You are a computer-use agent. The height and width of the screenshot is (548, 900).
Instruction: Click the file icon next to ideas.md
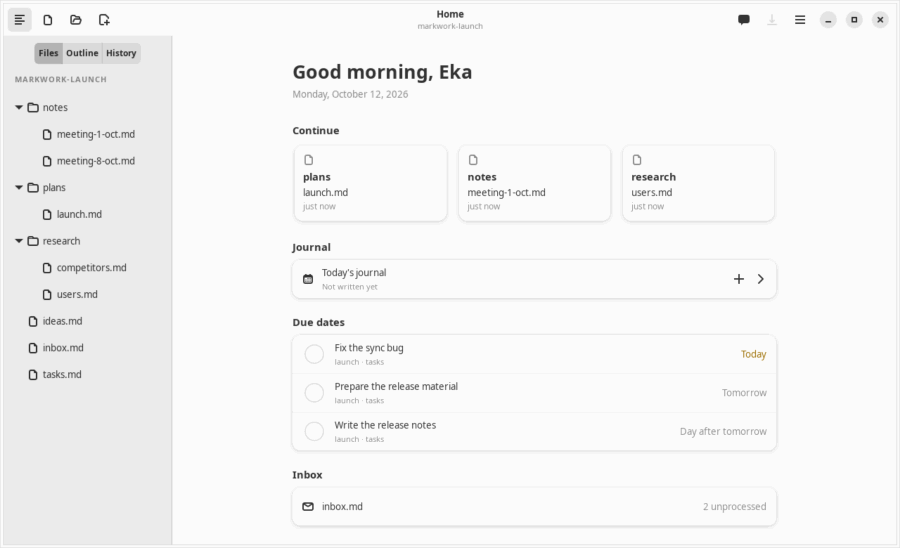[x=33, y=321]
